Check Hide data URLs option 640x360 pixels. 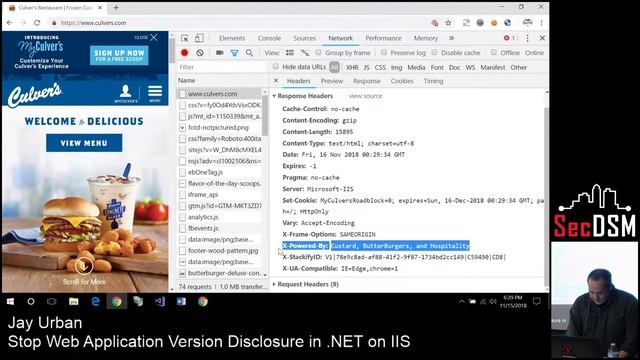point(276,67)
